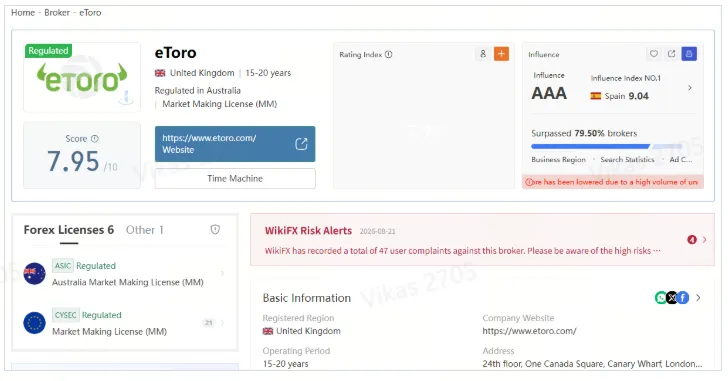Click the Facebook icon in Basic Information
The height and width of the screenshot is (381, 728).
pos(682,297)
